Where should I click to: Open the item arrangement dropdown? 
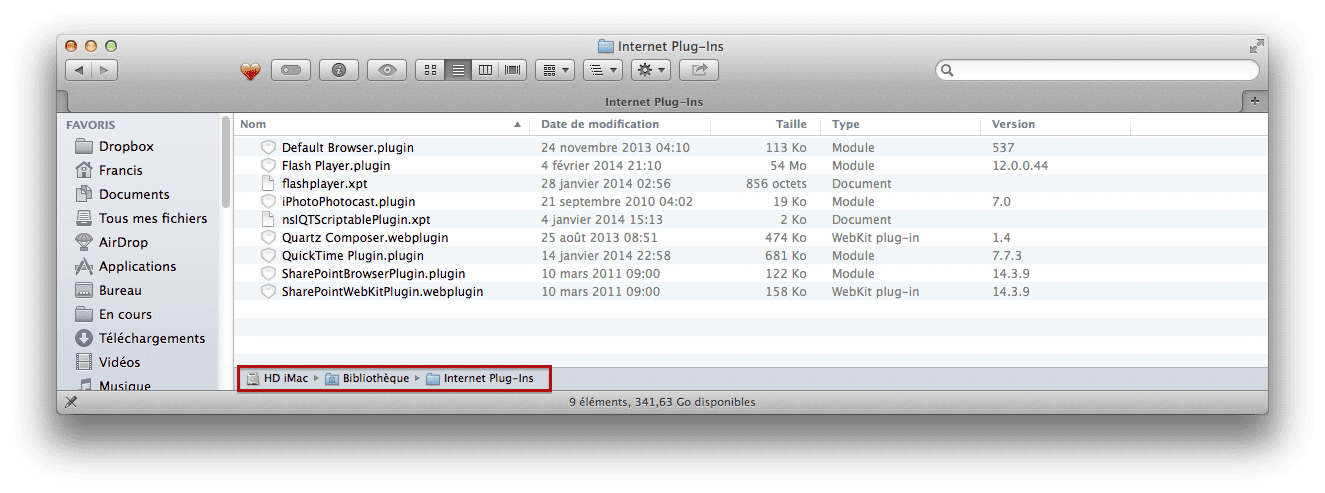tap(554, 70)
